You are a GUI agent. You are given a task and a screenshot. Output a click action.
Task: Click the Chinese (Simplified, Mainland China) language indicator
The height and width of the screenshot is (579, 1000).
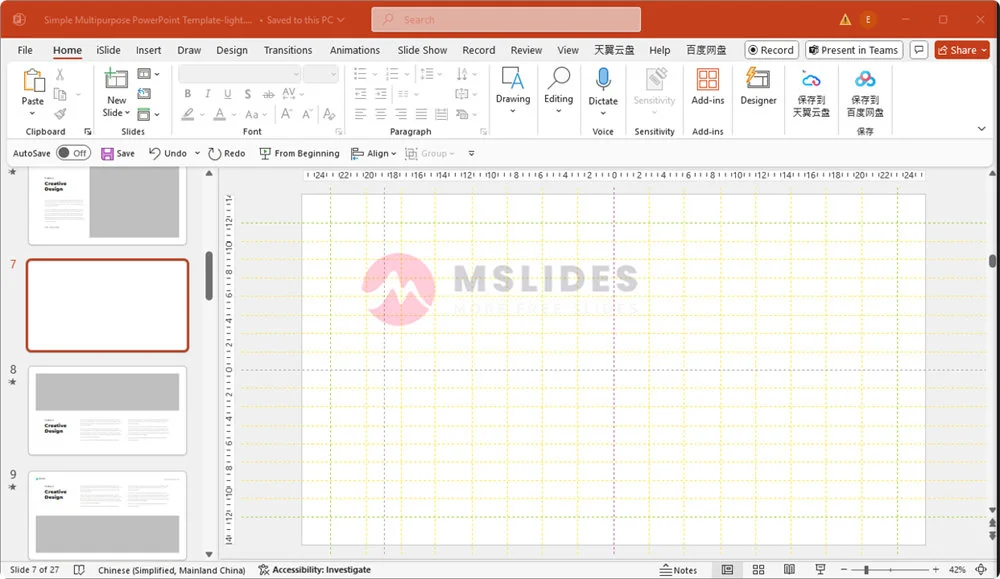pyautogui.click(x=172, y=570)
